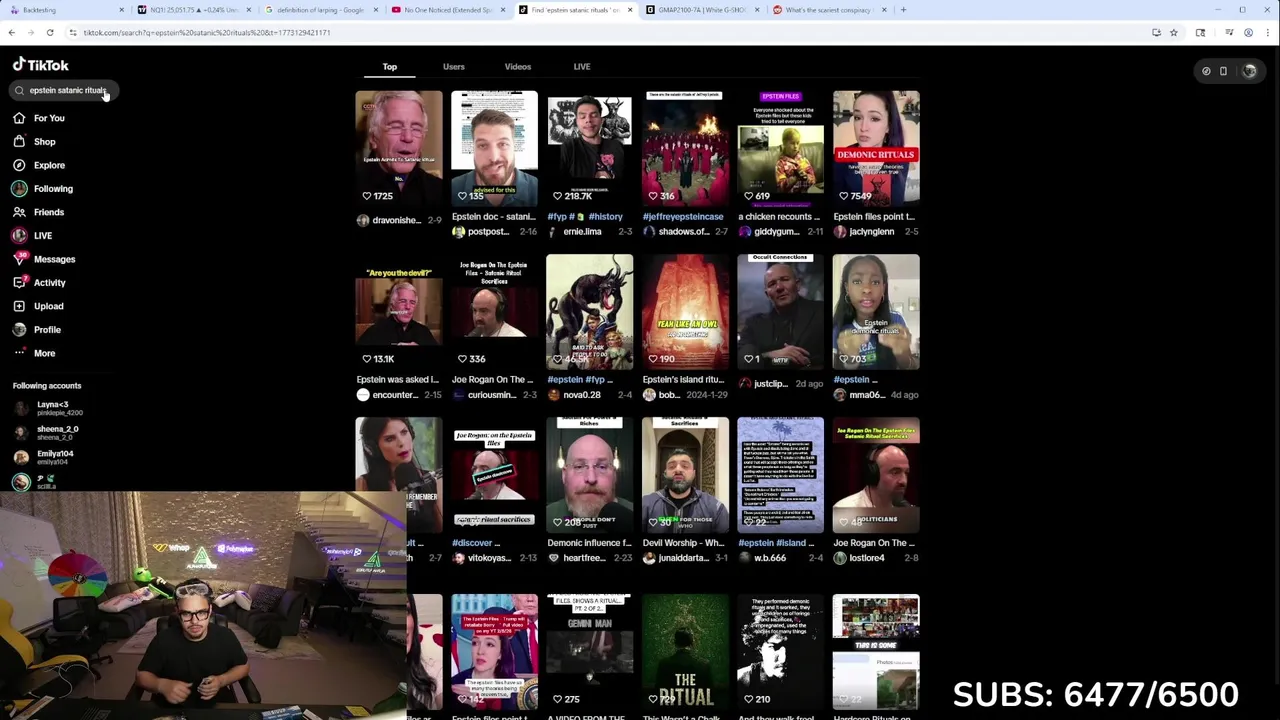This screenshot has height=720, width=1280.
Task: Click 'Devil Worship - Wh...' caption
Action: pos(683,543)
